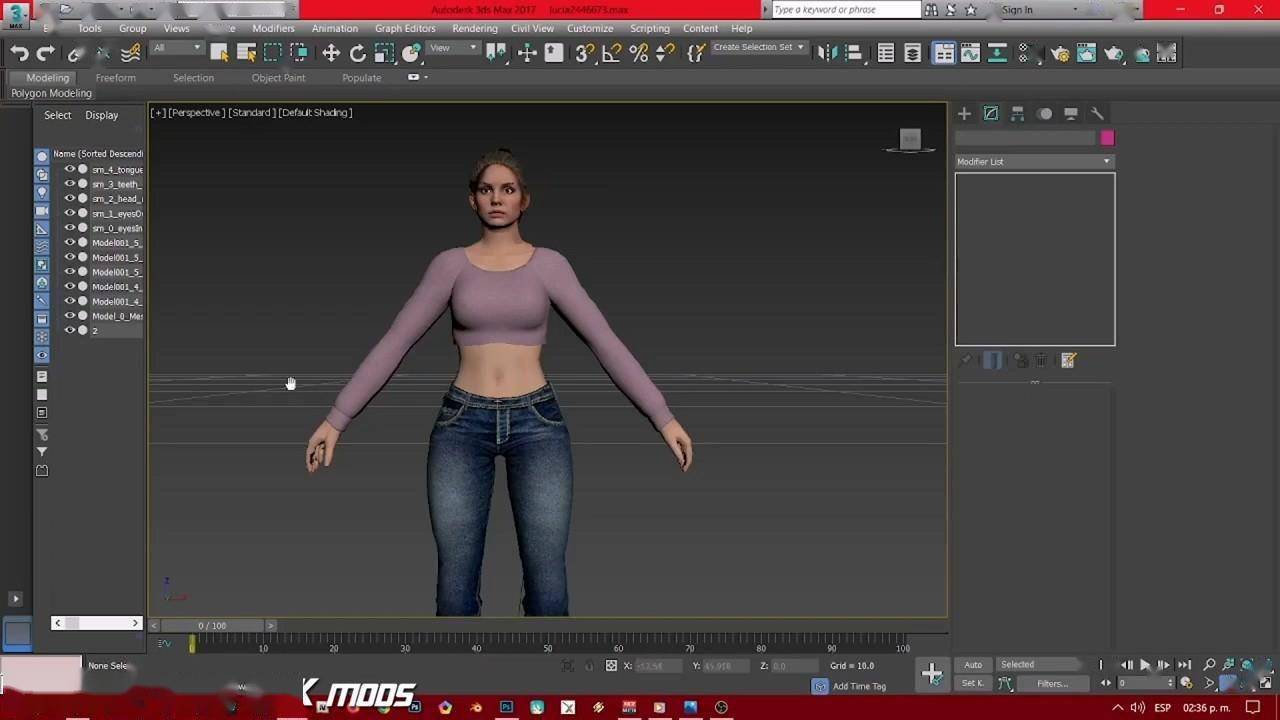This screenshot has width=1280, height=720.
Task: Open the View coordinate system dropdown
Action: (451, 48)
